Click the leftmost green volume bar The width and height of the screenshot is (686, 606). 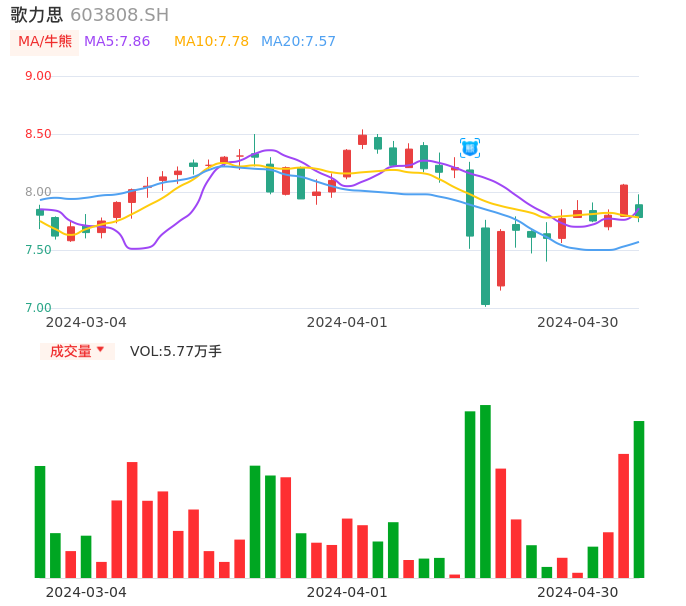(x=40, y=521)
